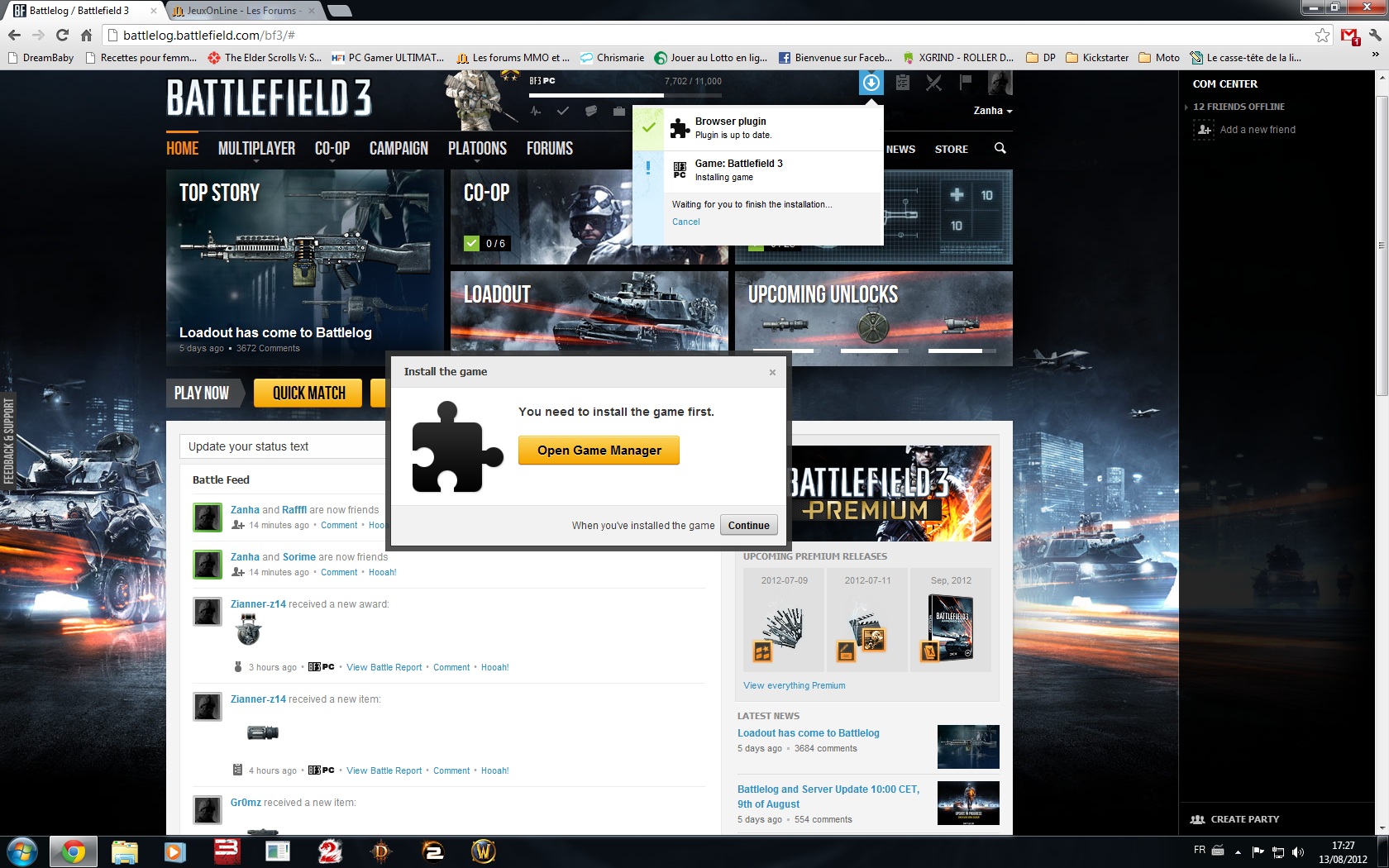
Task: Cancel the game installation in popup
Action: [x=685, y=222]
